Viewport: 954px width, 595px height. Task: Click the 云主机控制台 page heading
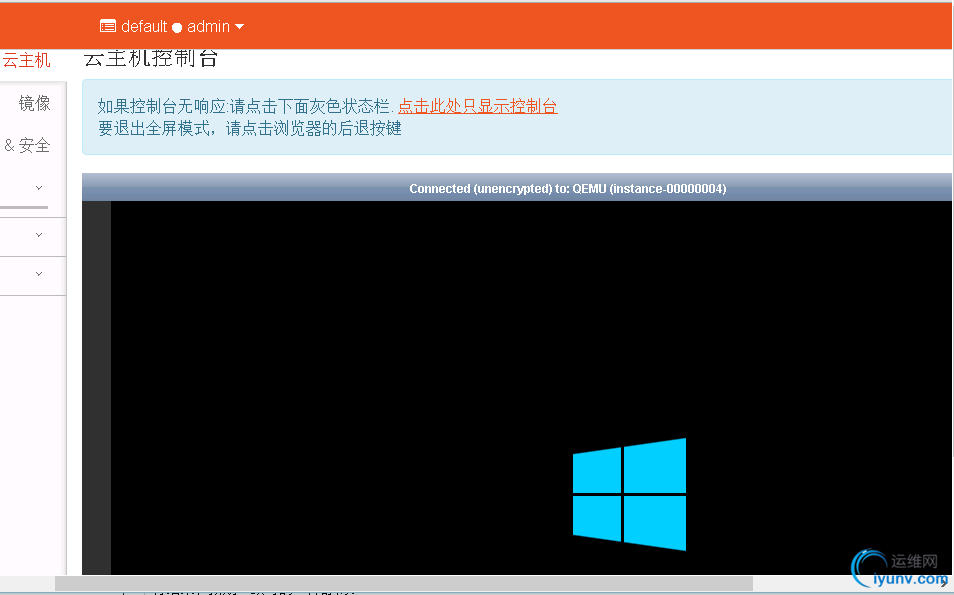150,58
